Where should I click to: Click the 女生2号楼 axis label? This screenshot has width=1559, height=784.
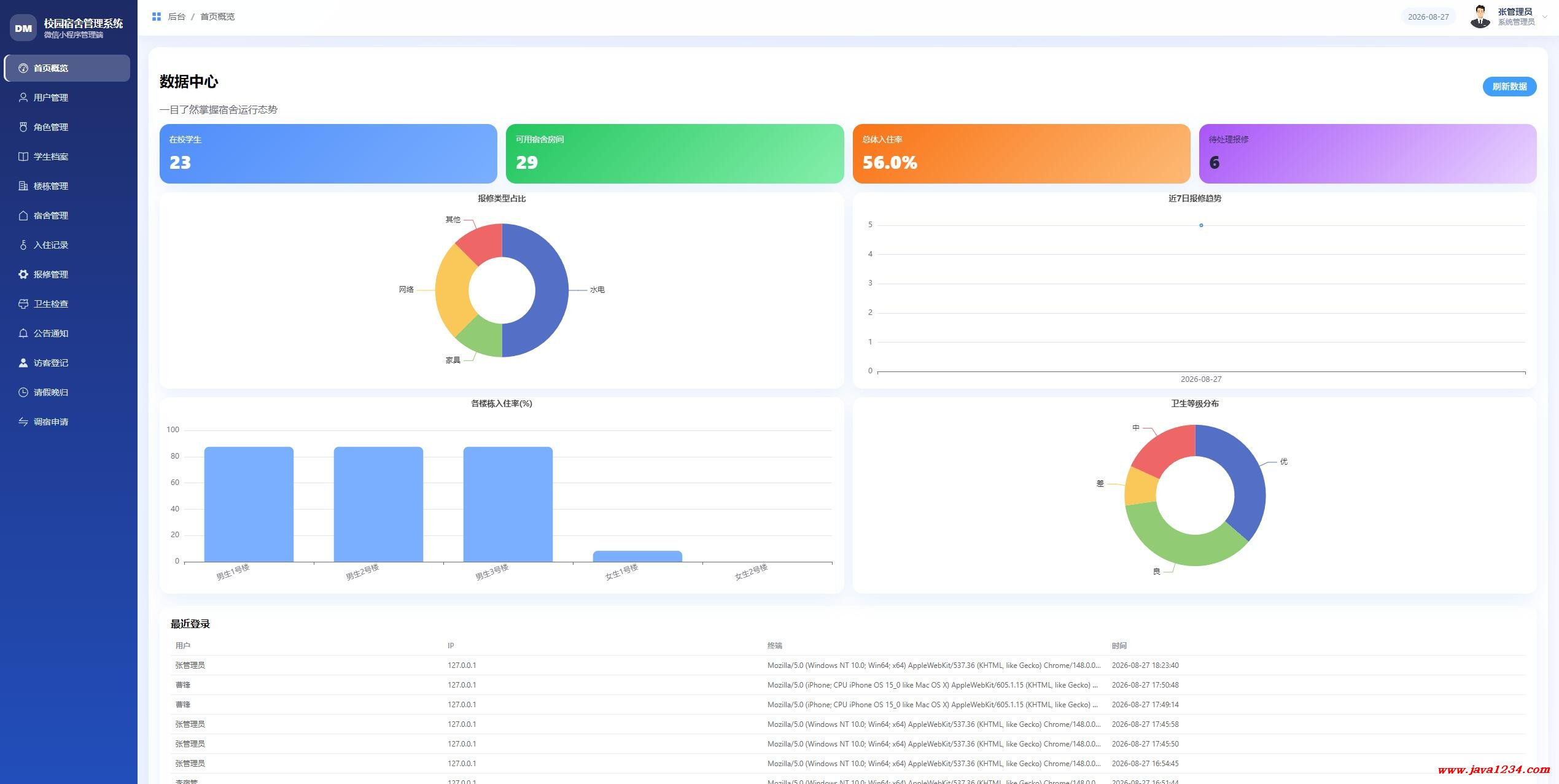[751, 572]
